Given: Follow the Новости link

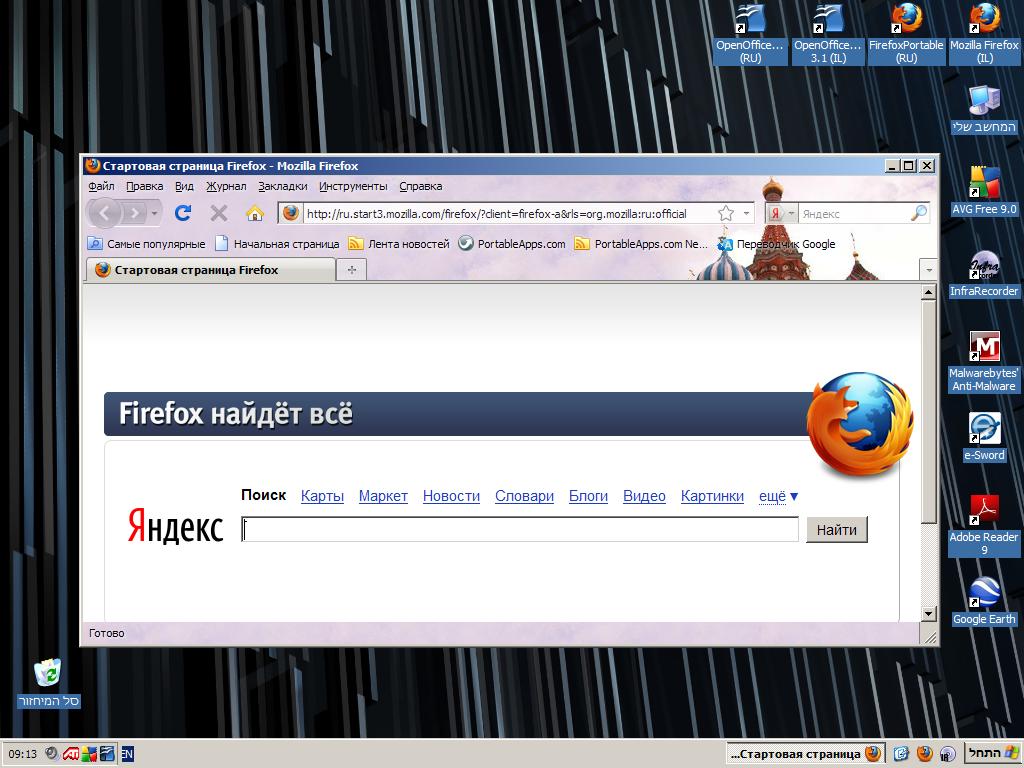Looking at the screenshot, I should [451, 496].
